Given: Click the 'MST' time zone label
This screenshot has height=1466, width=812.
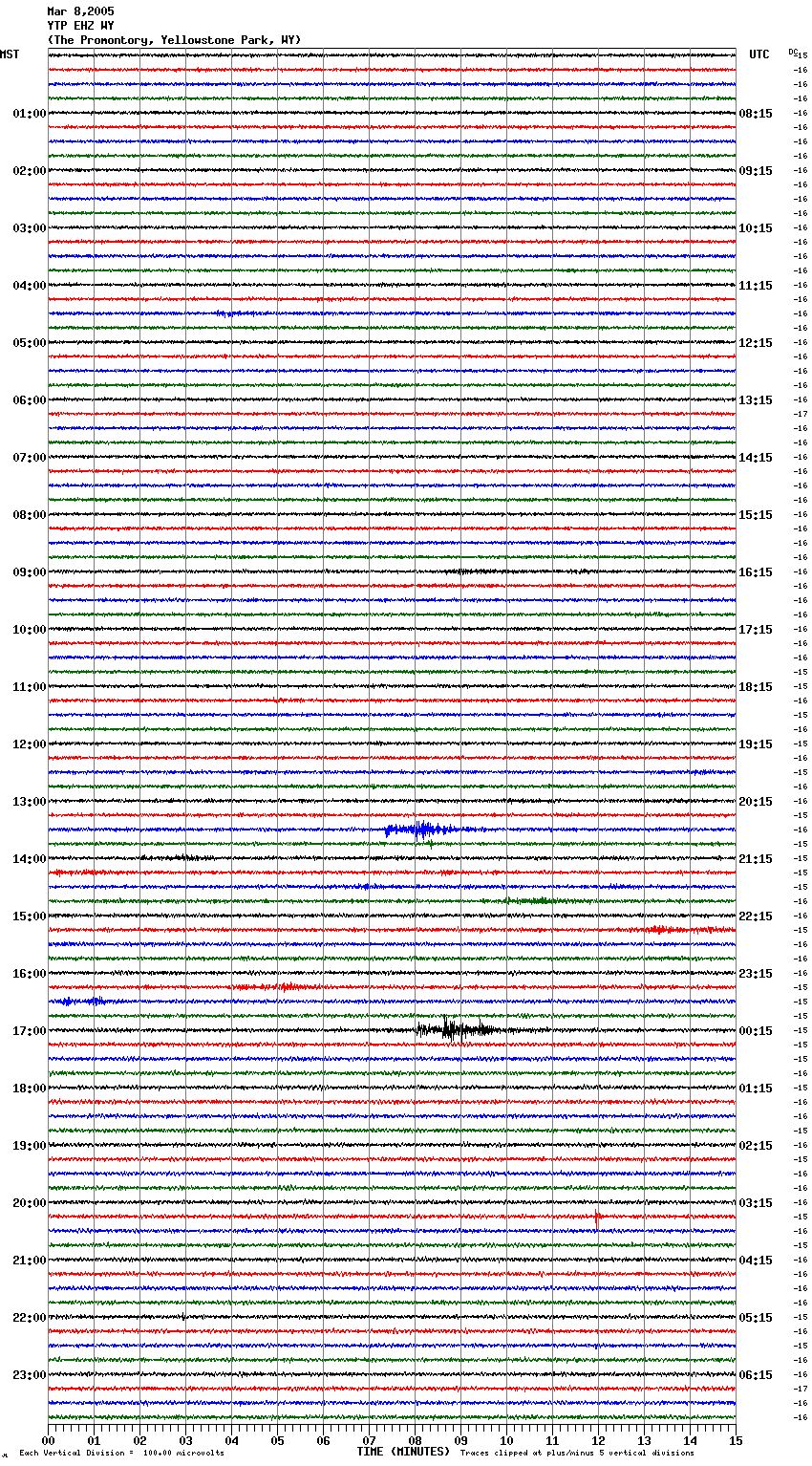Looking at the screenshot, I should (10, 54).
